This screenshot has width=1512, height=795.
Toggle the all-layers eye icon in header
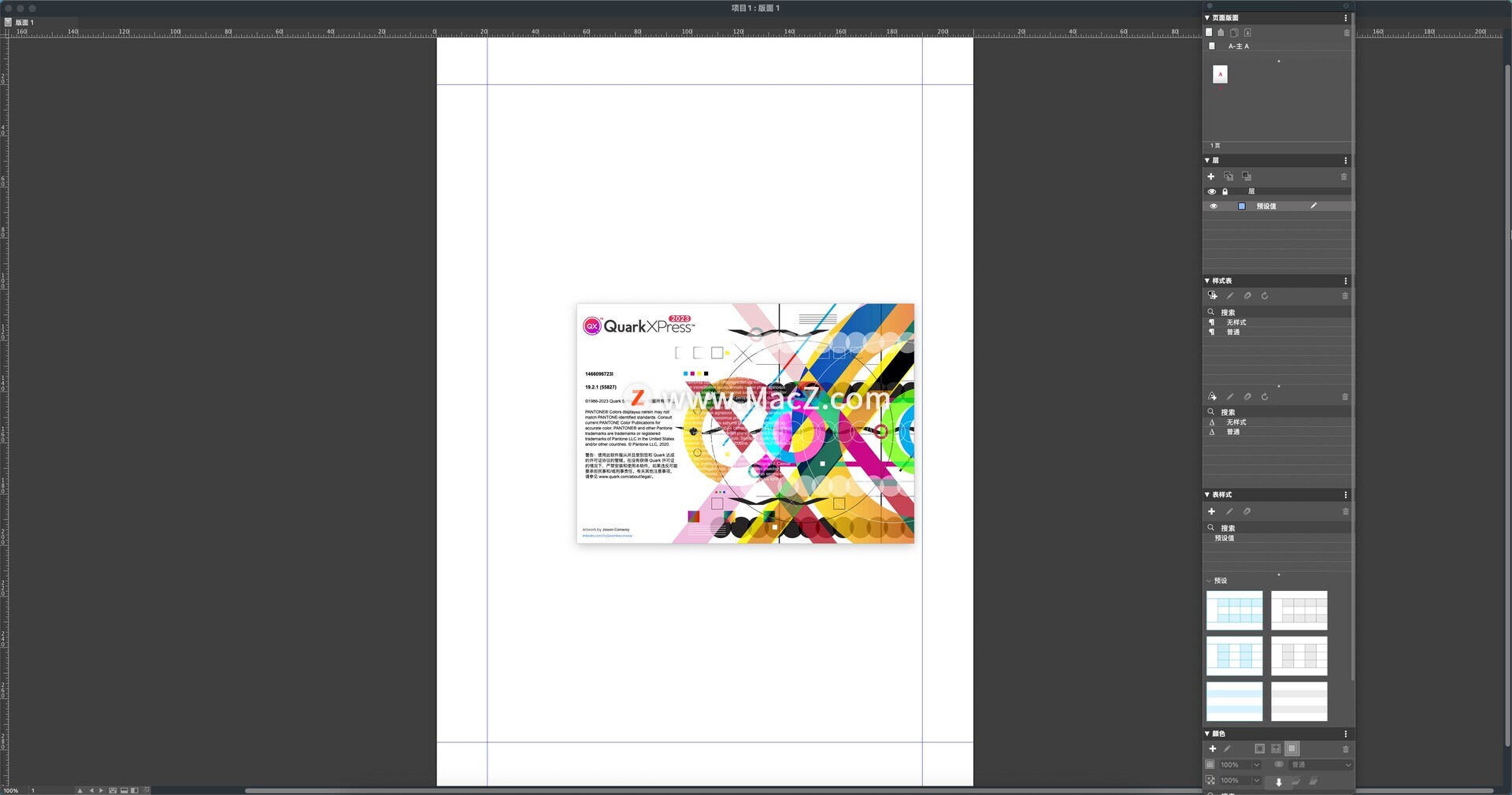[x=1212, y=191]
